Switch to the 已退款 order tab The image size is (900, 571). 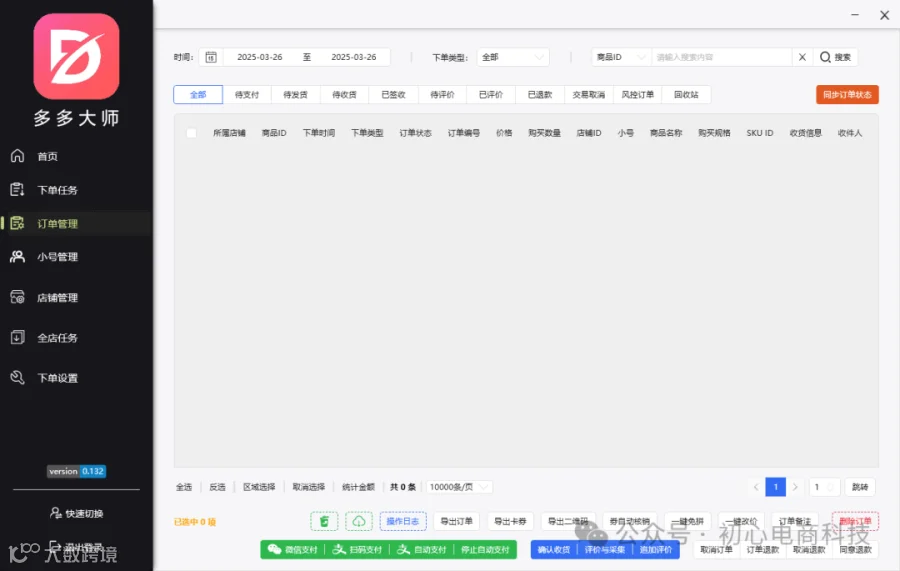pyautogui.click(x=540, y=95)
